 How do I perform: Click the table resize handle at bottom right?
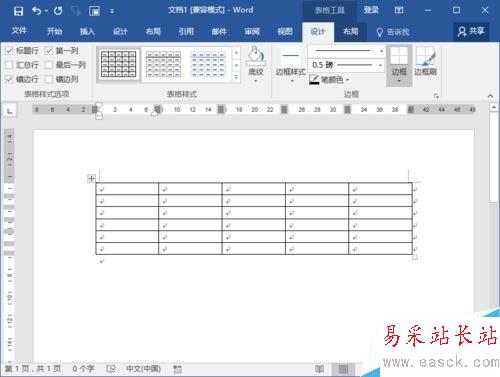415,257
